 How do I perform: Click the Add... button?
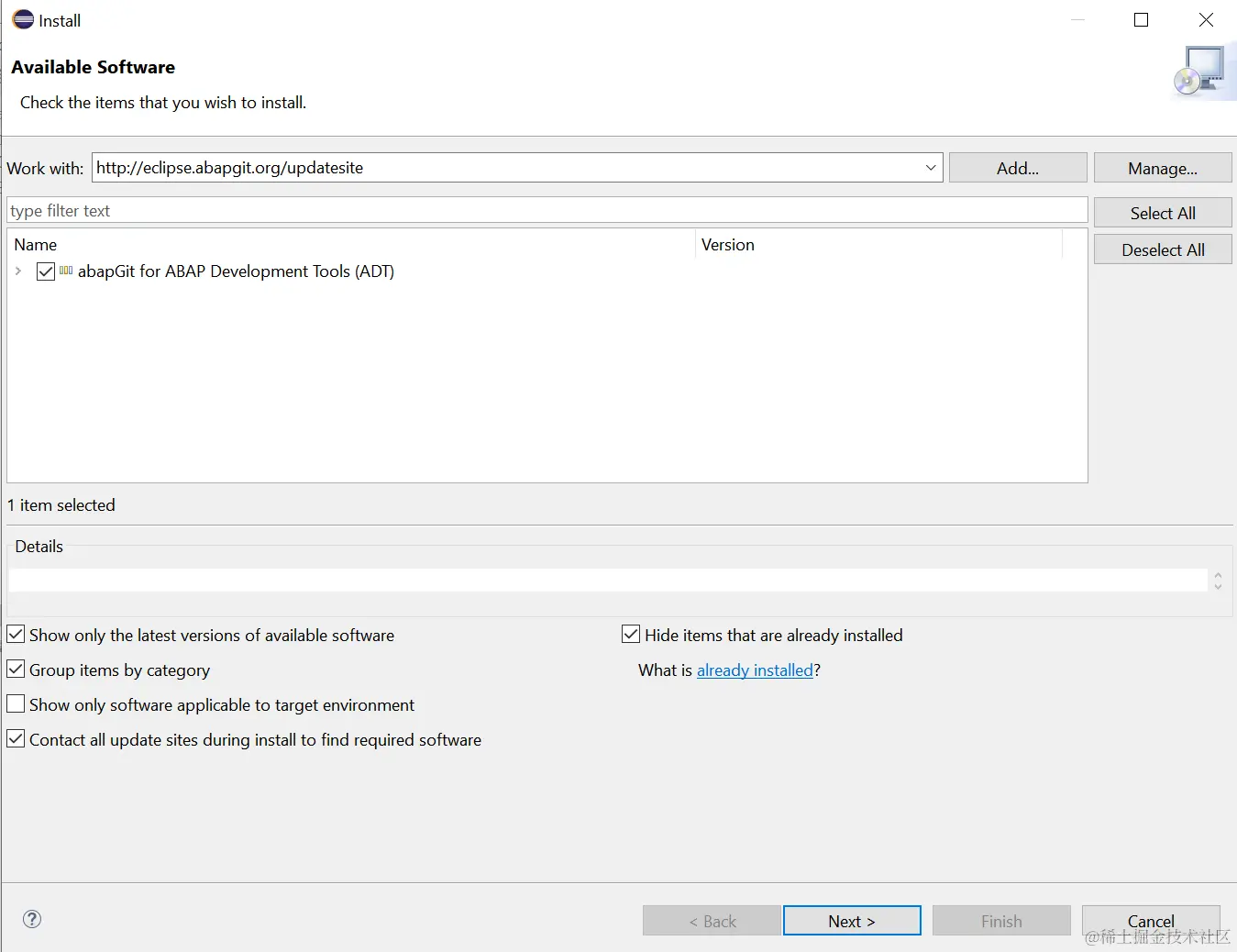click(1018, 168)
